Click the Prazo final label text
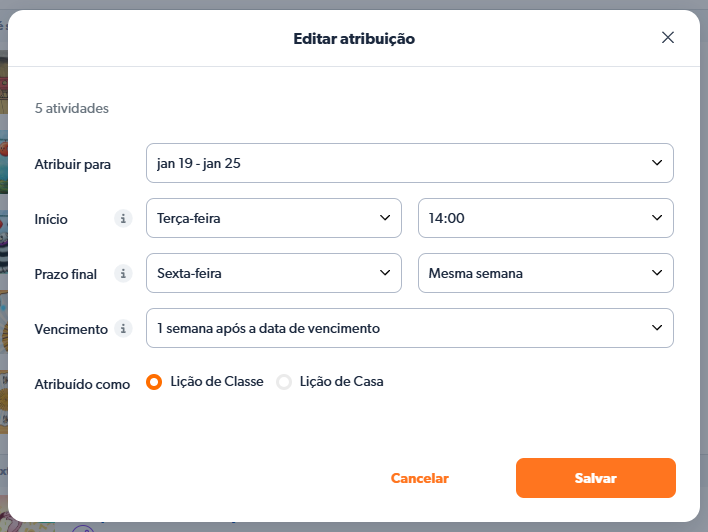Screen dimensions: 708x532 point(66,274)
